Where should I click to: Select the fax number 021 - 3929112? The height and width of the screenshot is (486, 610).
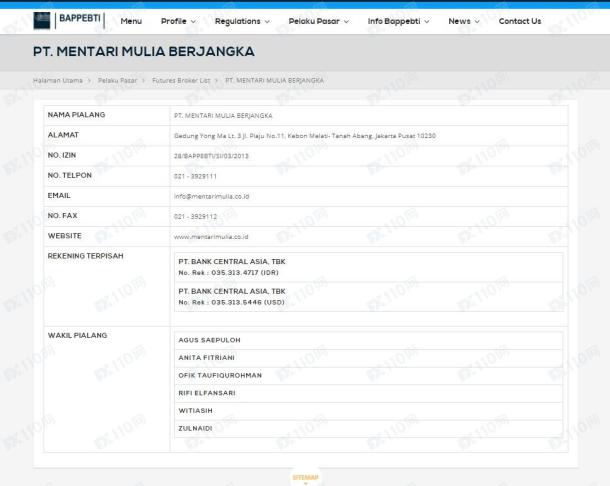click(195, 217)
